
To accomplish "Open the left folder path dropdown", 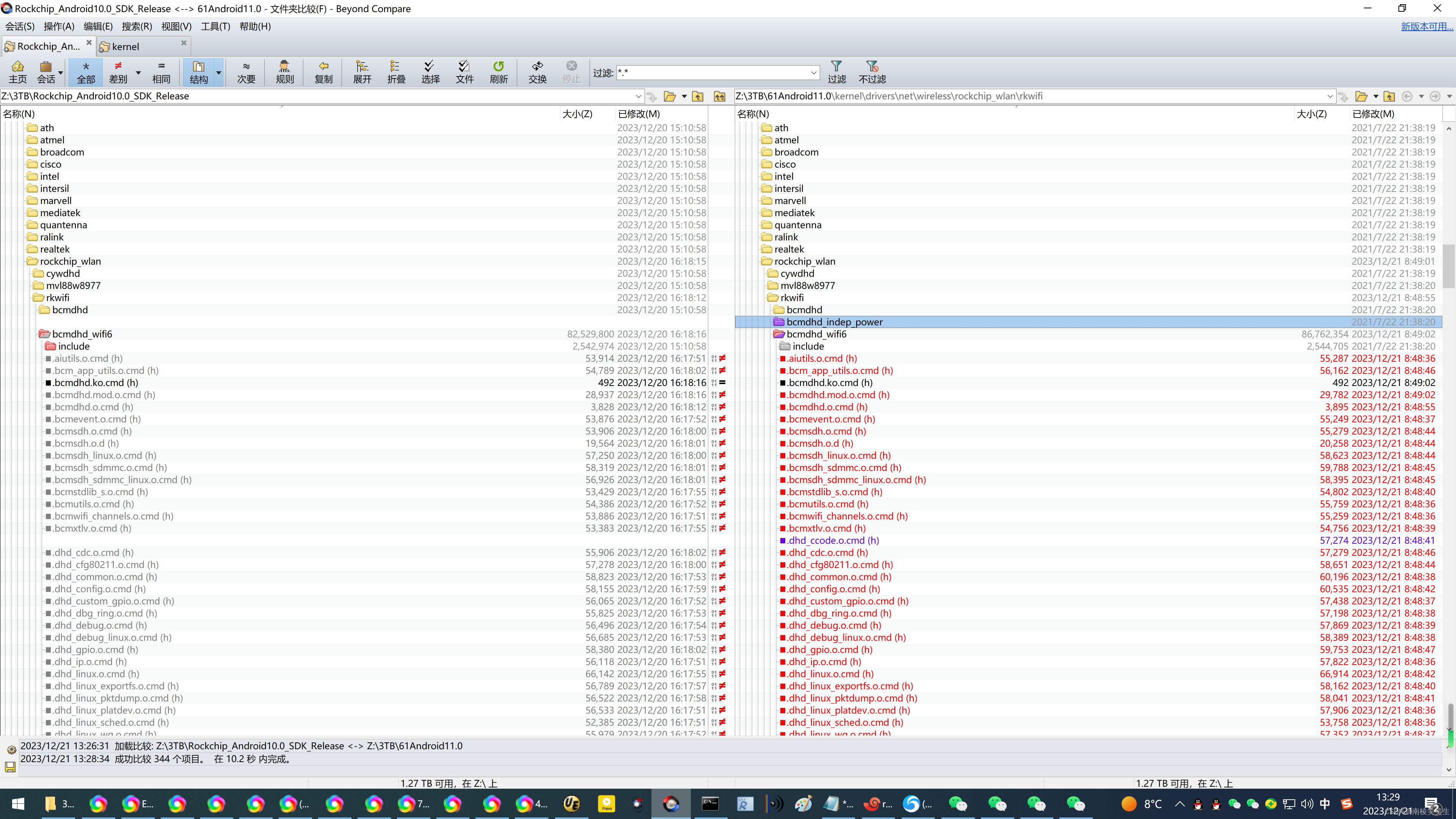I will tap(638, 96).
